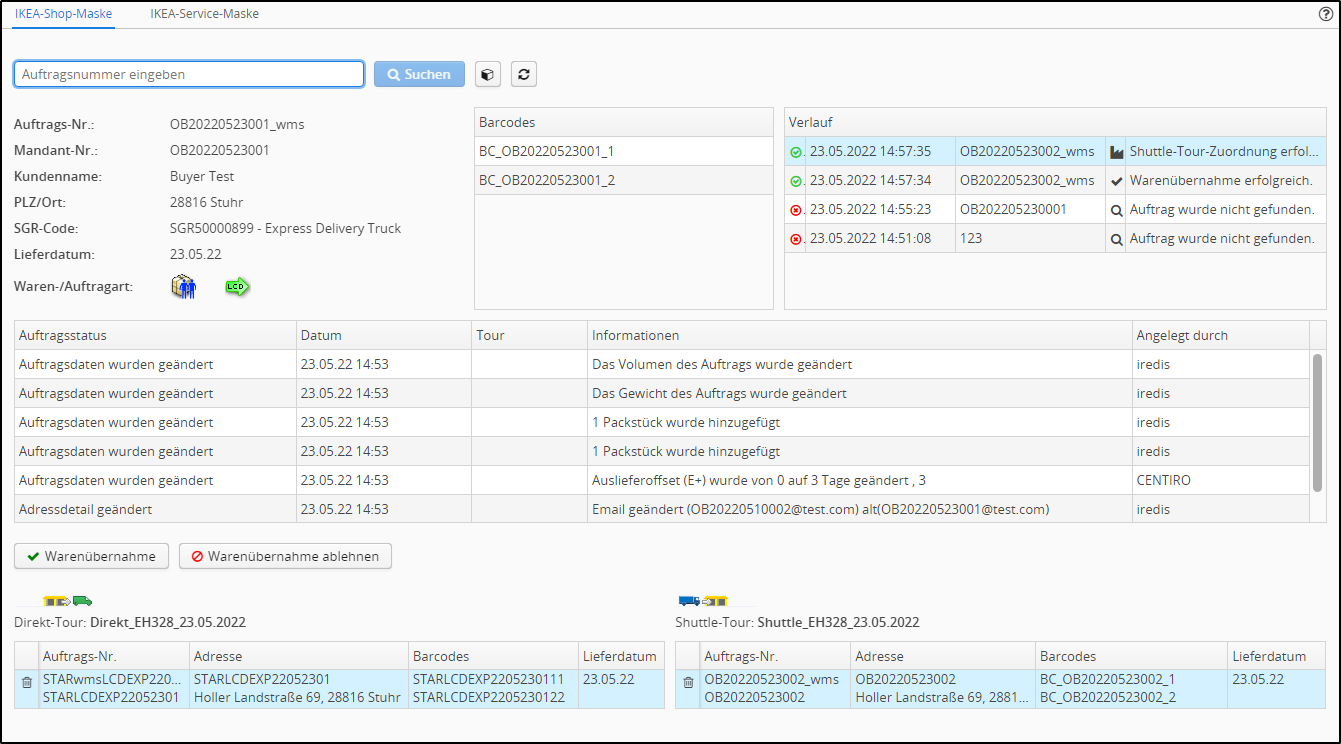Click red error icon for 14:51:08 entry
The image size is (1341, 744).
(796, 239)
